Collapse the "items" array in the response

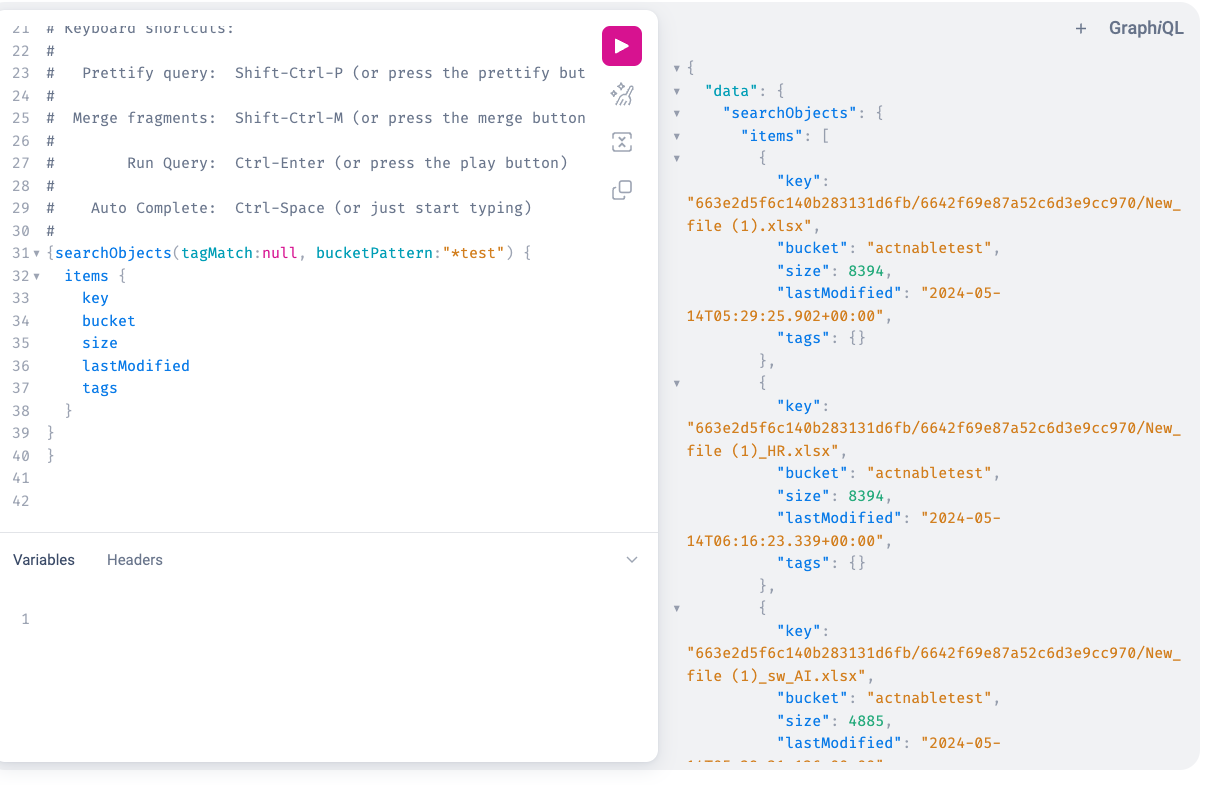677,136
